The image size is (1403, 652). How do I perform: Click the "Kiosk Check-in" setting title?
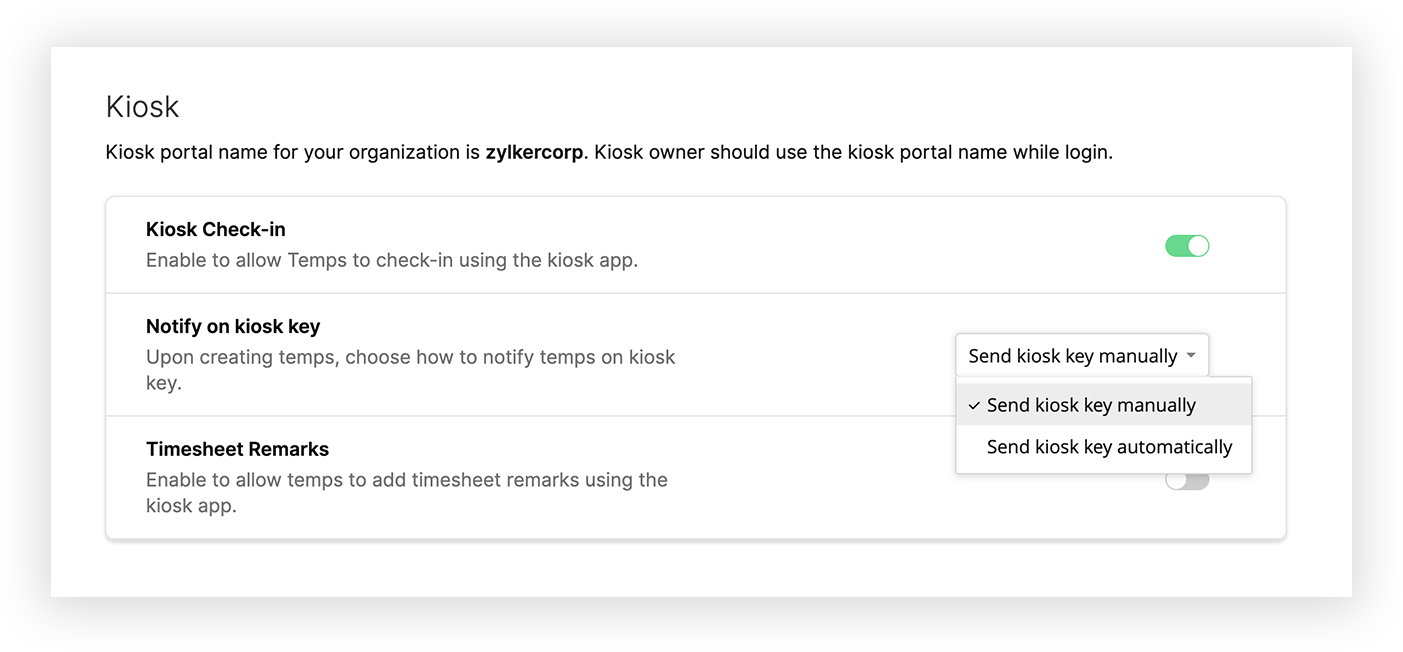point(215,229)
